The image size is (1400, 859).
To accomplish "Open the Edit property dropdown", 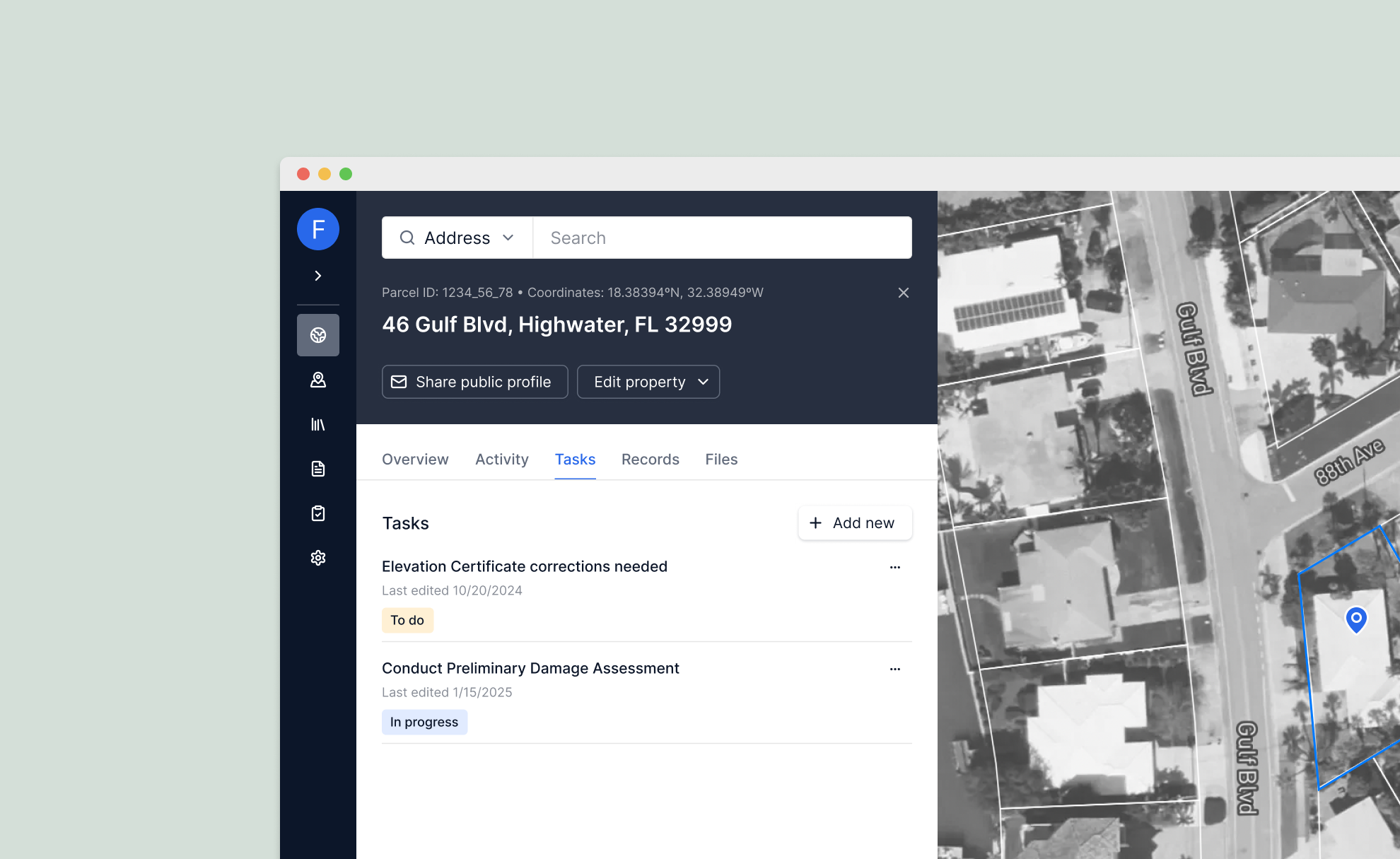I will click(x=648, y=382).
